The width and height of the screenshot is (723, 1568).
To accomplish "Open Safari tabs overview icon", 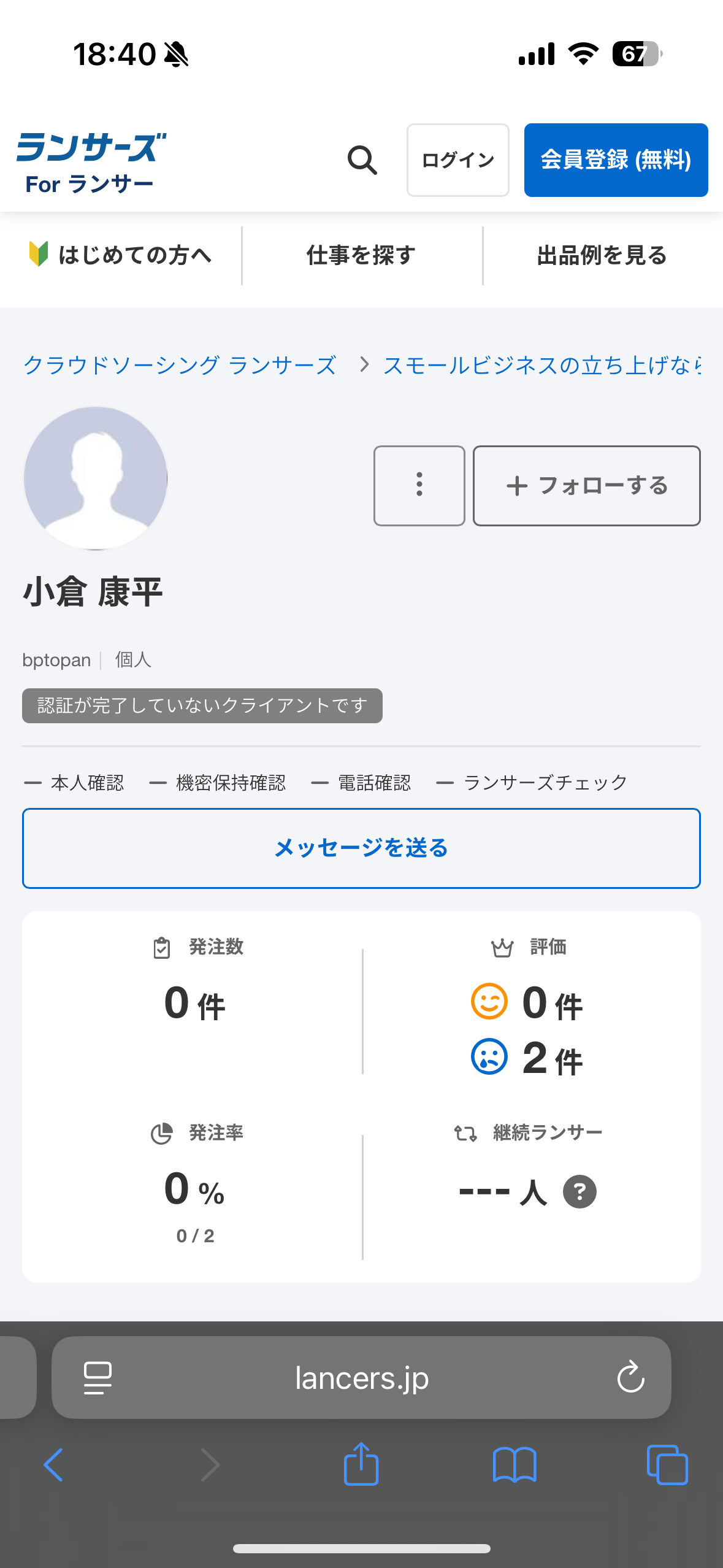I will pyautogui.click(x=667, y=1465).
